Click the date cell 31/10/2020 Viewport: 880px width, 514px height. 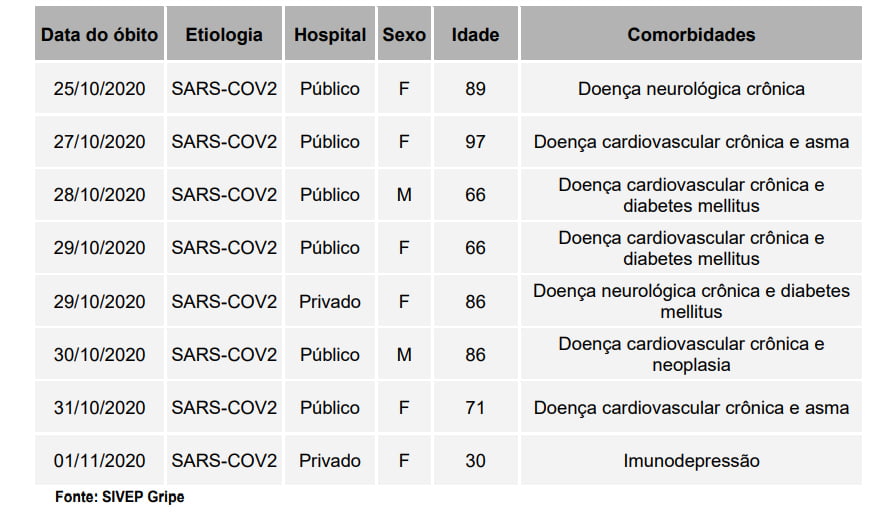[x=99, y=408]
